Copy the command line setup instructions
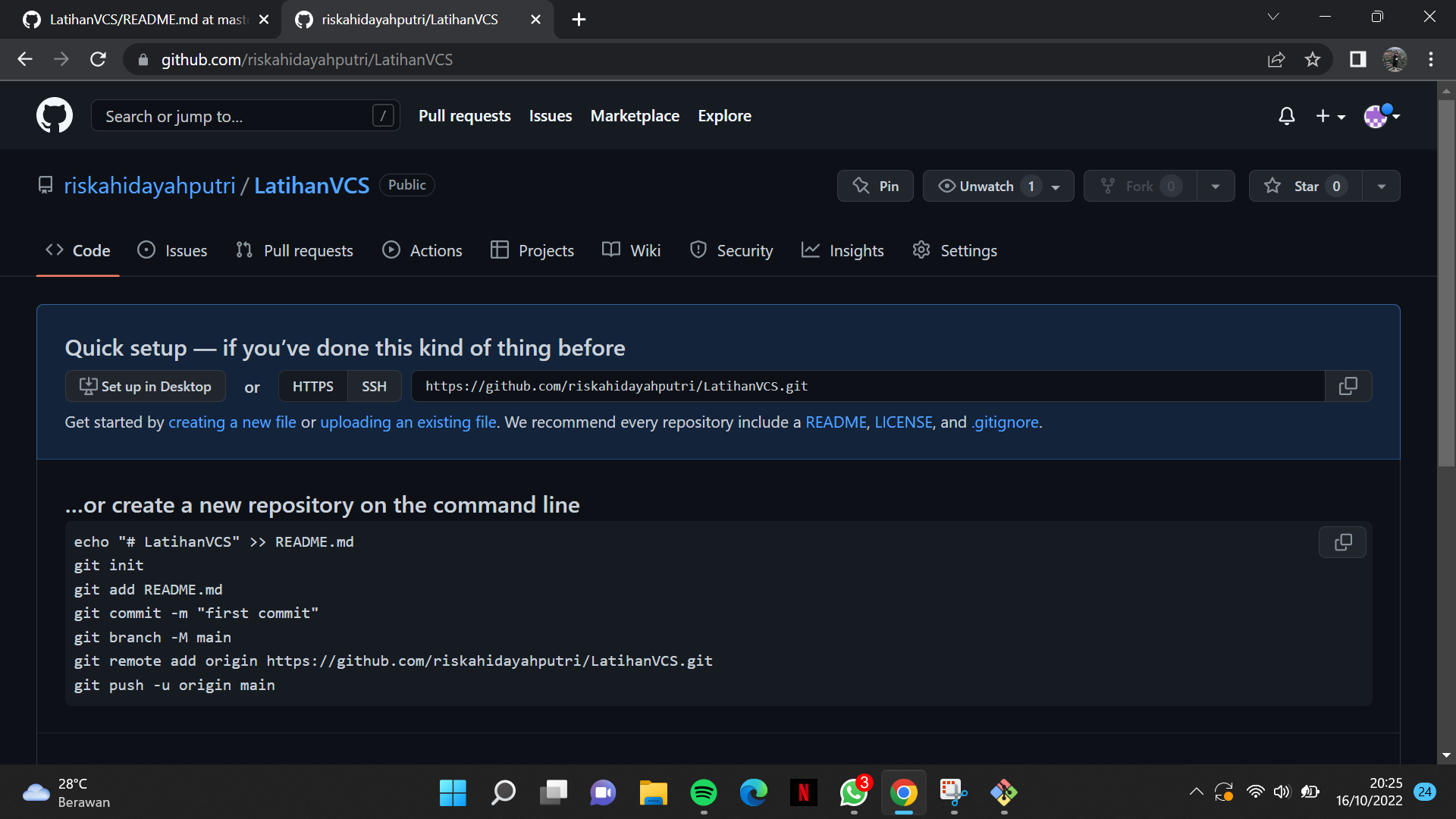 click(x=1342, y=542)
